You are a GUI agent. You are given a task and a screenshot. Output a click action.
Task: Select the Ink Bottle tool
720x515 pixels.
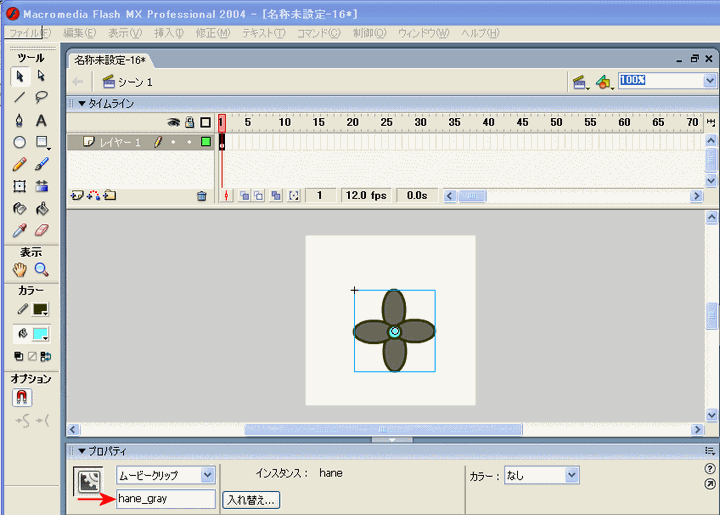coord(20,209)
